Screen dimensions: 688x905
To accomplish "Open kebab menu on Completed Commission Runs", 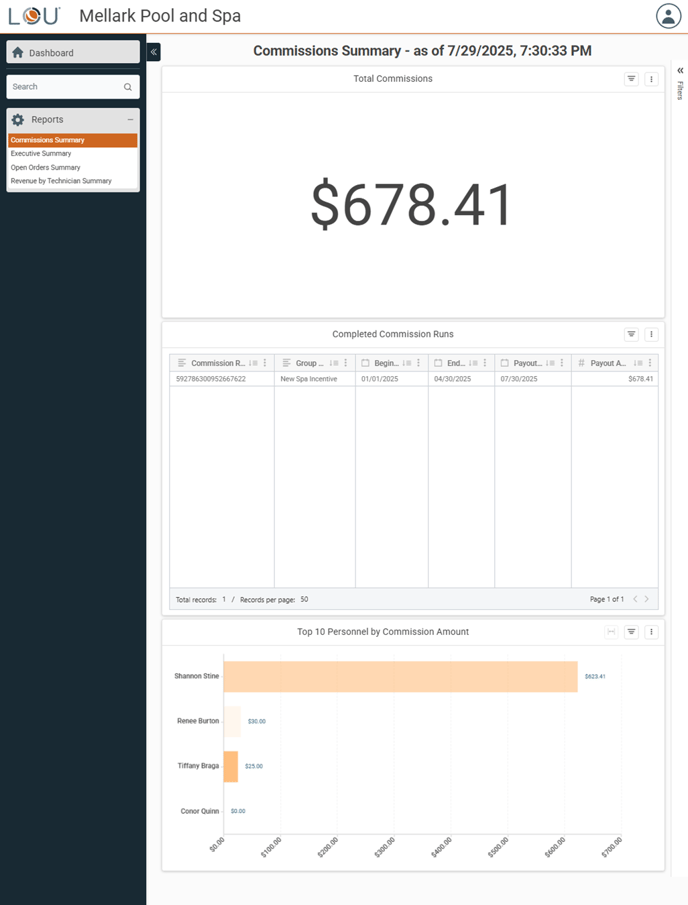I will click(x=651, y=335).
